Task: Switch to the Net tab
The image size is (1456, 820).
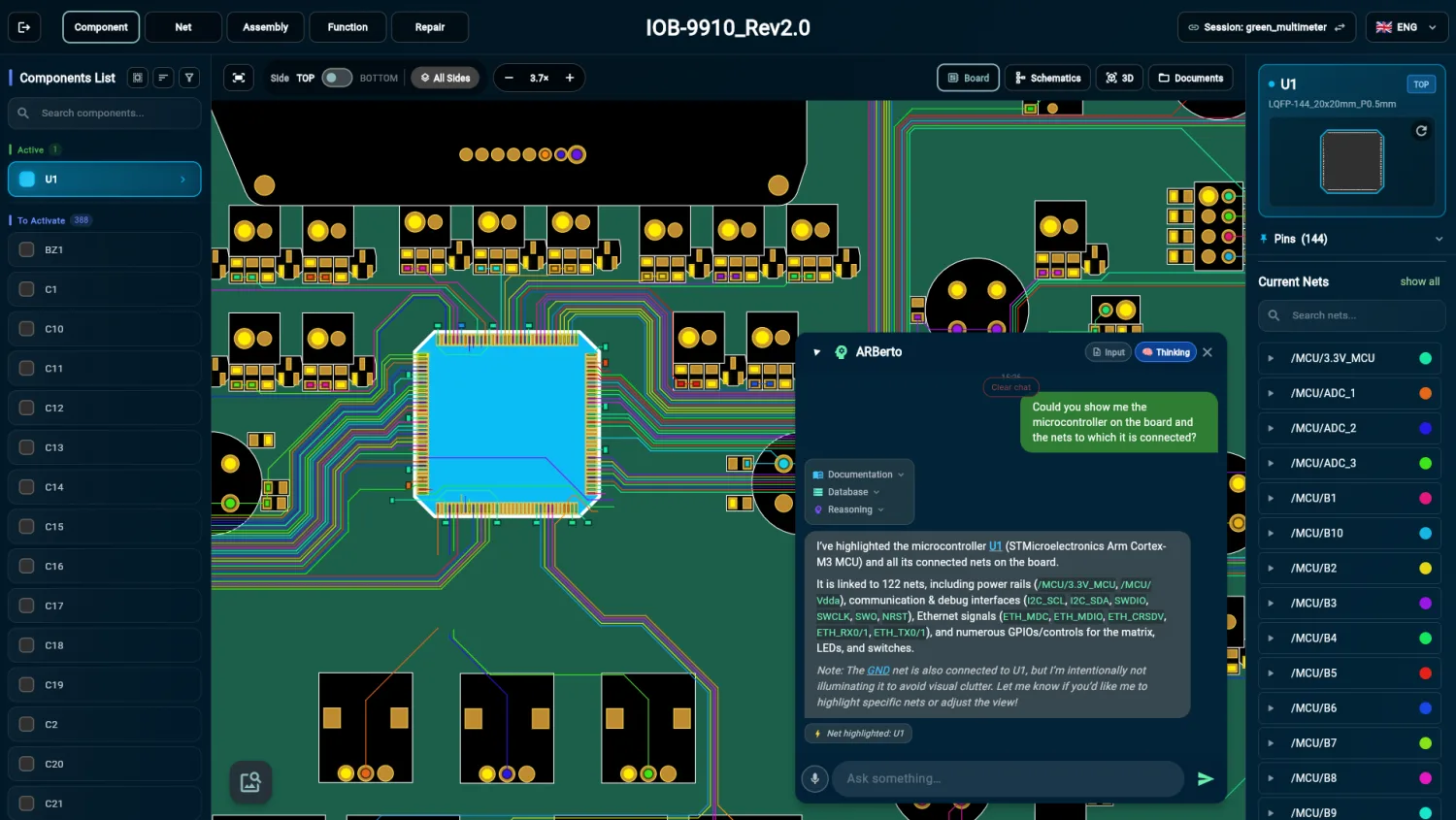Action: click(x=183, y=27)
